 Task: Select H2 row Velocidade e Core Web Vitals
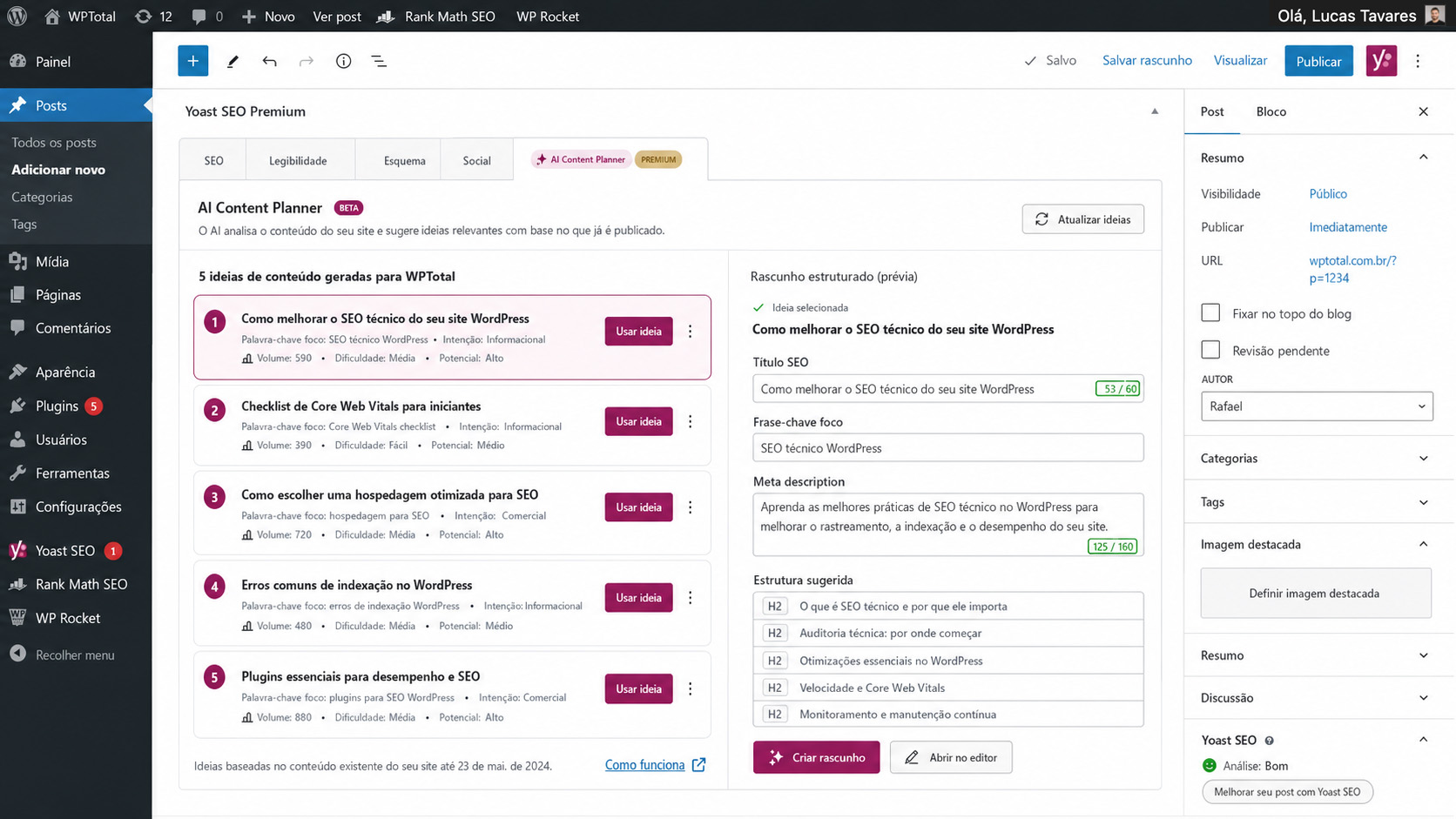coord(947,688)
